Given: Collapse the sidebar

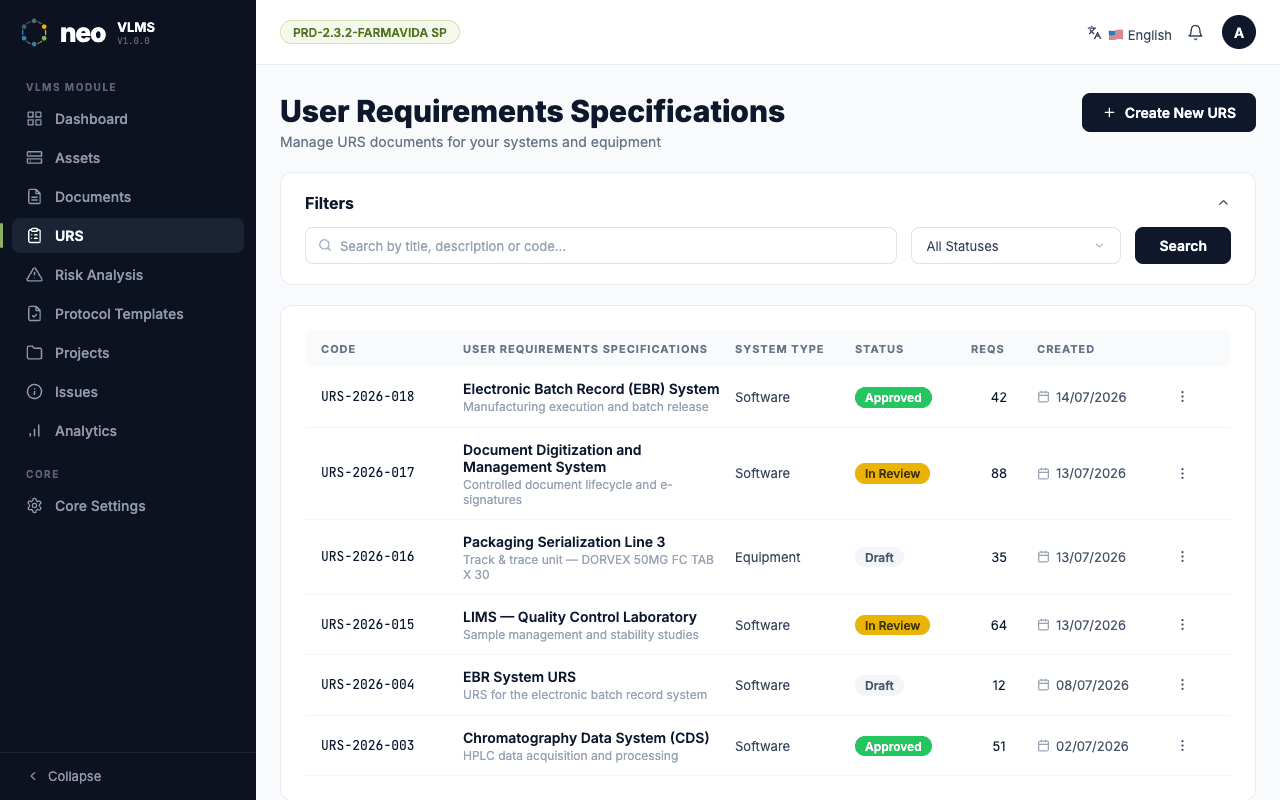Looking at the screenshot, I should pos(65,776).
